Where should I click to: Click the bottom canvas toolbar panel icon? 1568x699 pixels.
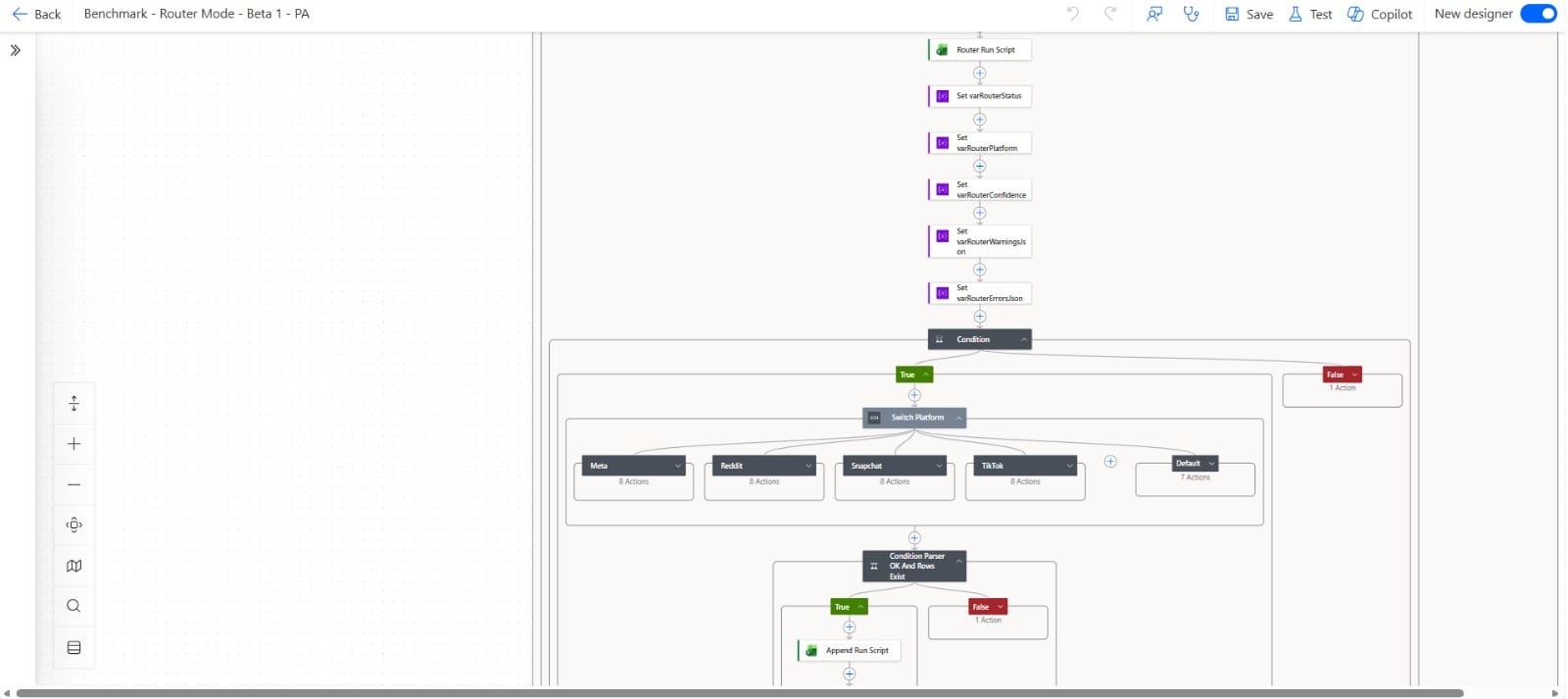tap(73, 648)
